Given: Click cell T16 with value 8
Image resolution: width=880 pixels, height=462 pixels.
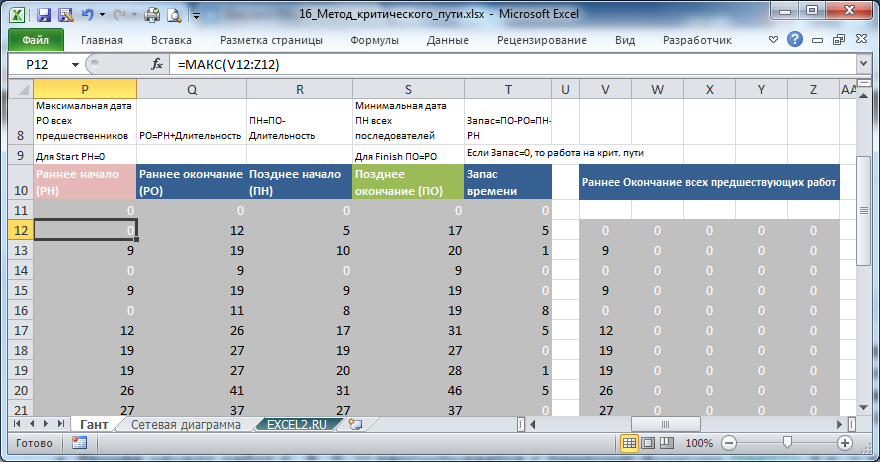Looking at the screenshot, I should point(507,310).
